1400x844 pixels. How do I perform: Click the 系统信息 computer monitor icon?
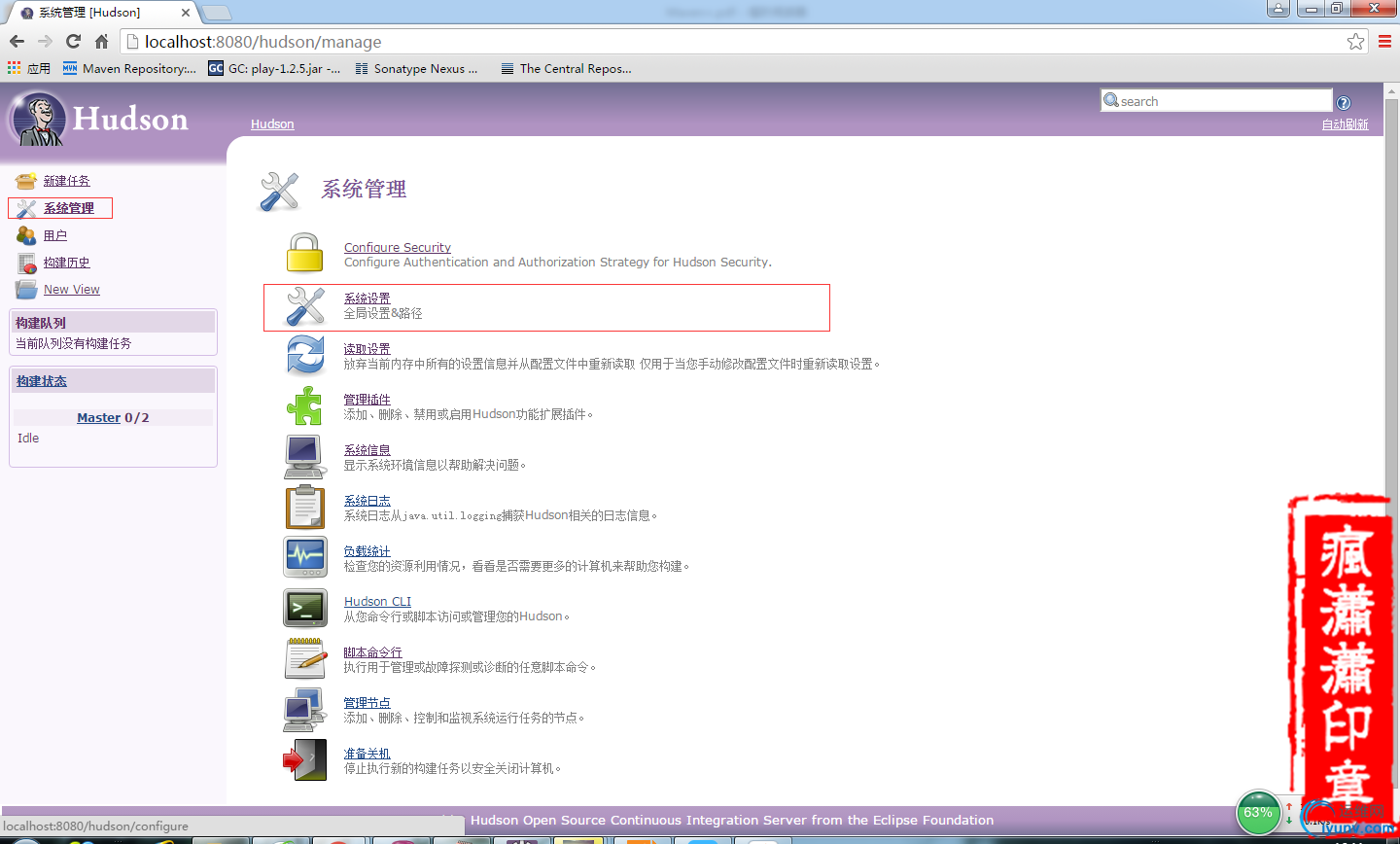tap(304, 456)
